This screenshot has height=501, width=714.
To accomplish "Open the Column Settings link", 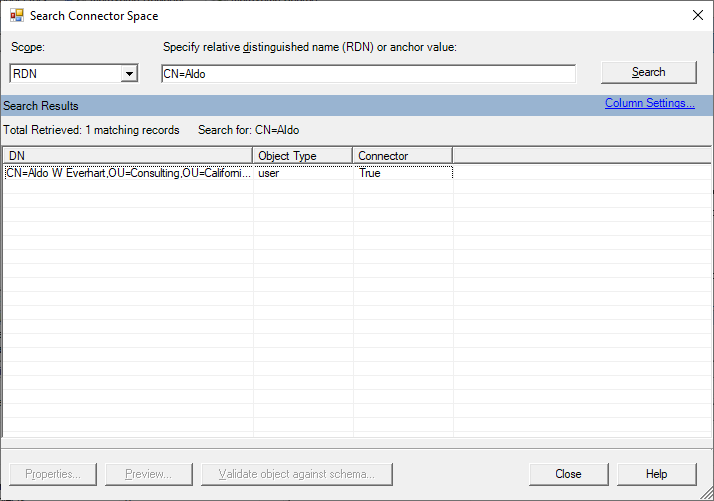I will tap(649, 103).
